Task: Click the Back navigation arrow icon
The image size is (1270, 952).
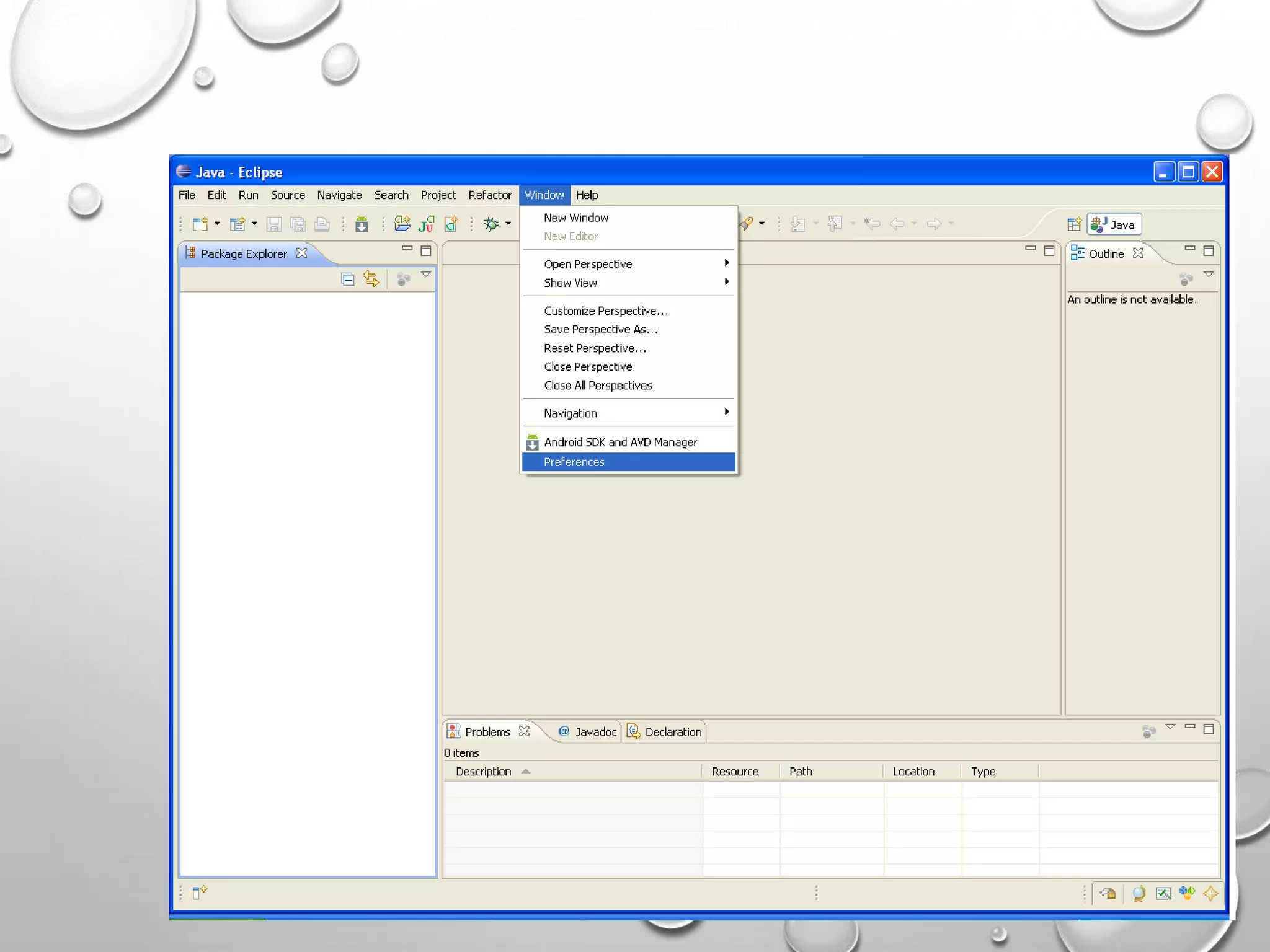Action: tap(897, 224)
